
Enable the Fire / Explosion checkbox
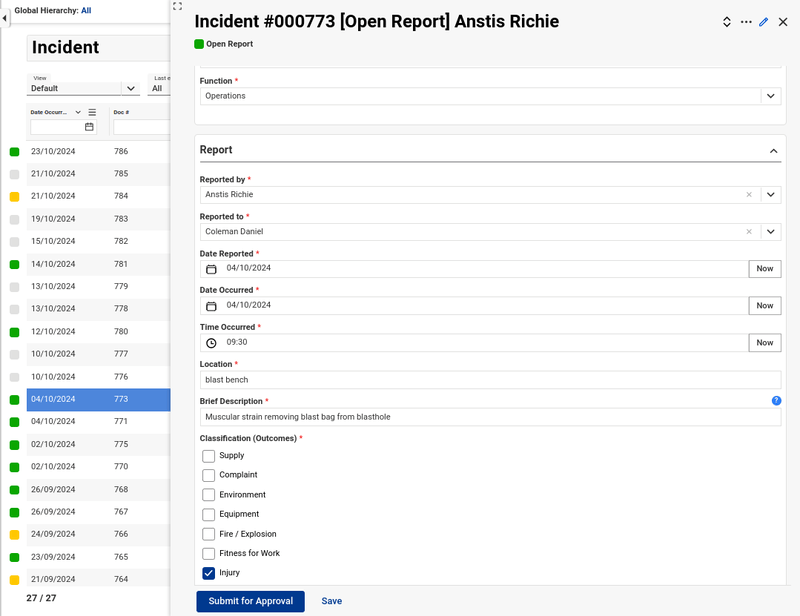210,533
